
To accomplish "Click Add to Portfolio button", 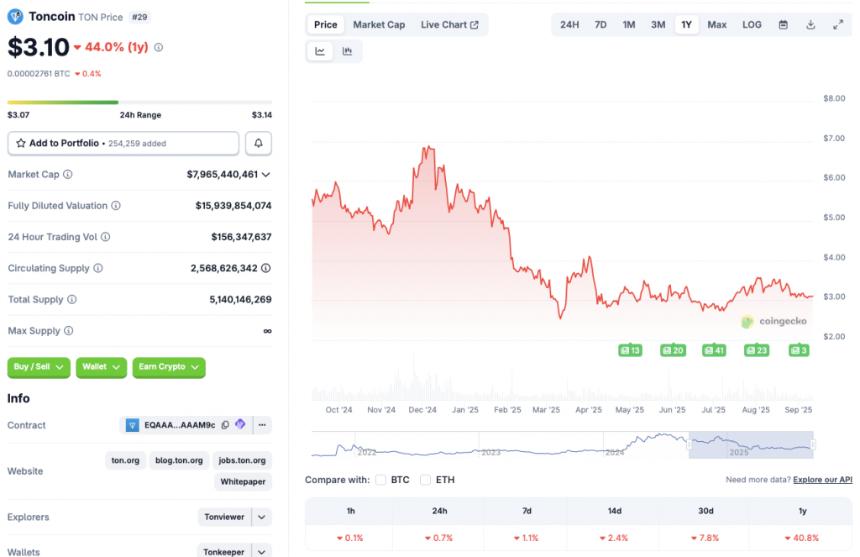I will [123, 143].
